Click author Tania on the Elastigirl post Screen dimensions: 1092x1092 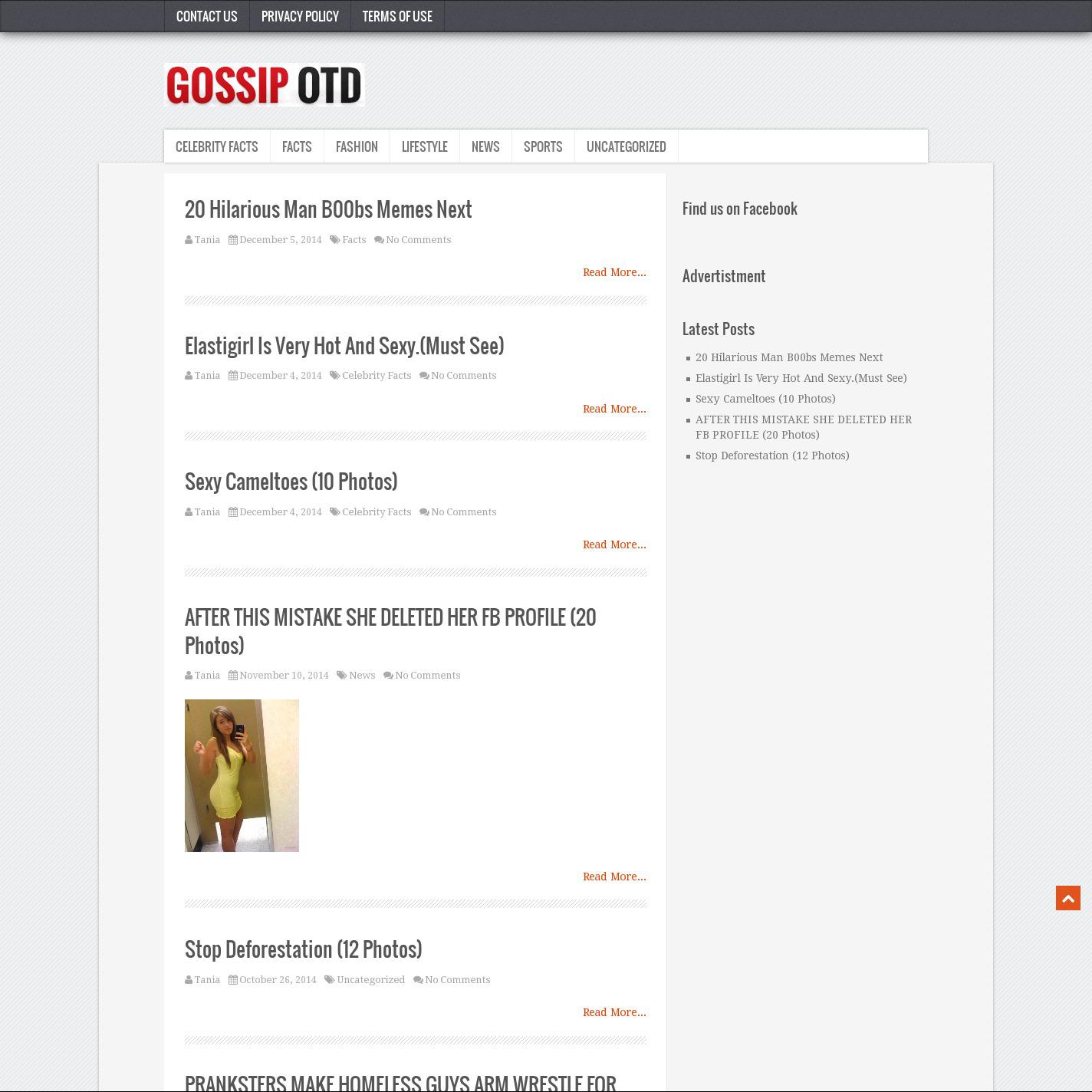point(207,376)
